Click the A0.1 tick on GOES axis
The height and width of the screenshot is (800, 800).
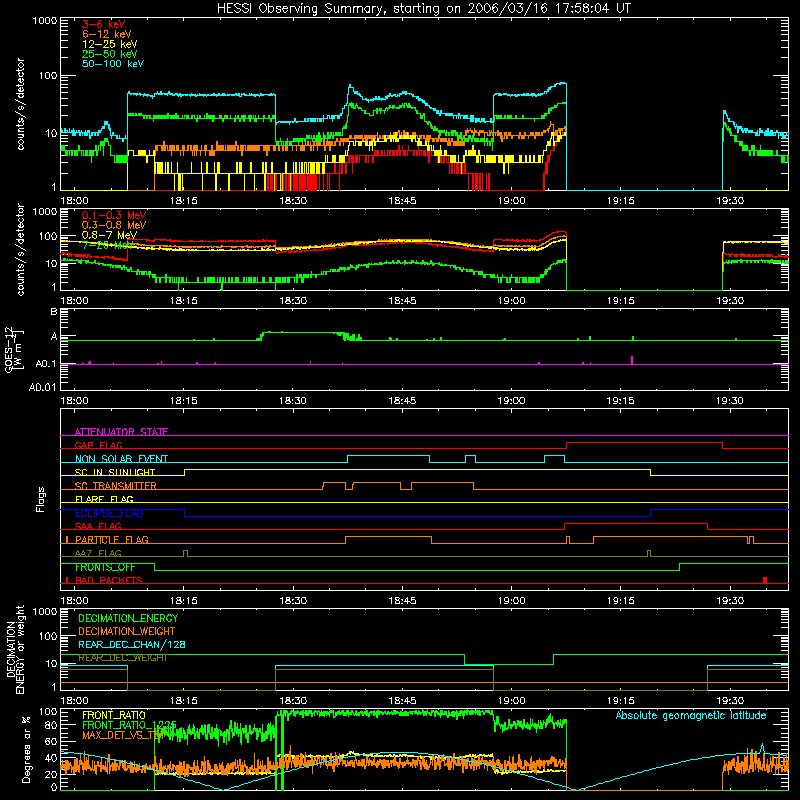(46, 364)
